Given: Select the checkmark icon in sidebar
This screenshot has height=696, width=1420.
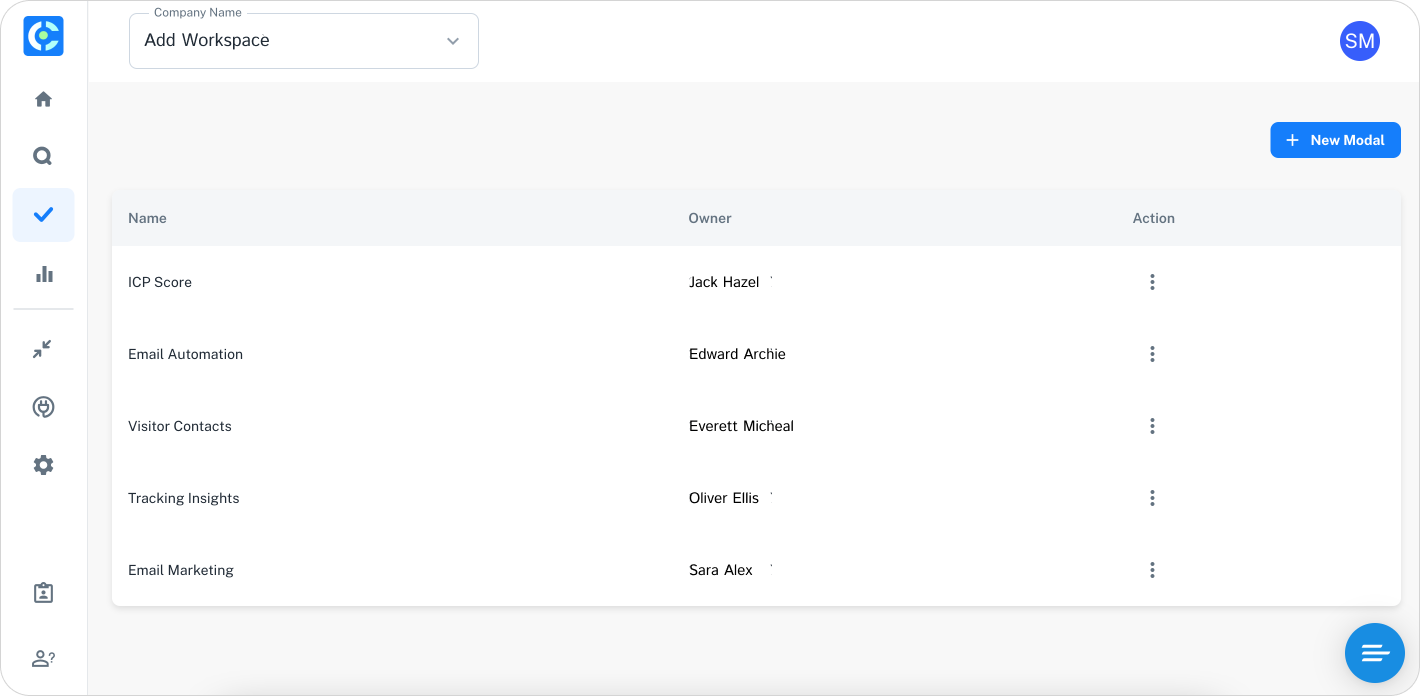Looking at the screenshot, I should pyautogui.click(x=43, y=215).
